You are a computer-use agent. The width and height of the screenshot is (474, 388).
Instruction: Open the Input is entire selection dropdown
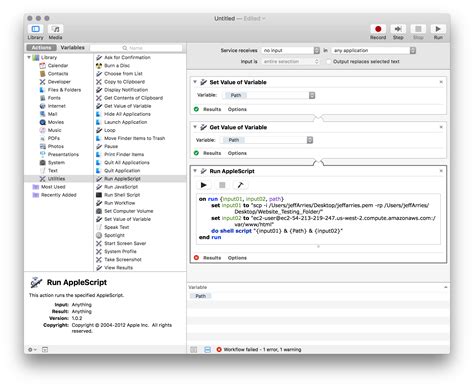[x=291, y=62]
